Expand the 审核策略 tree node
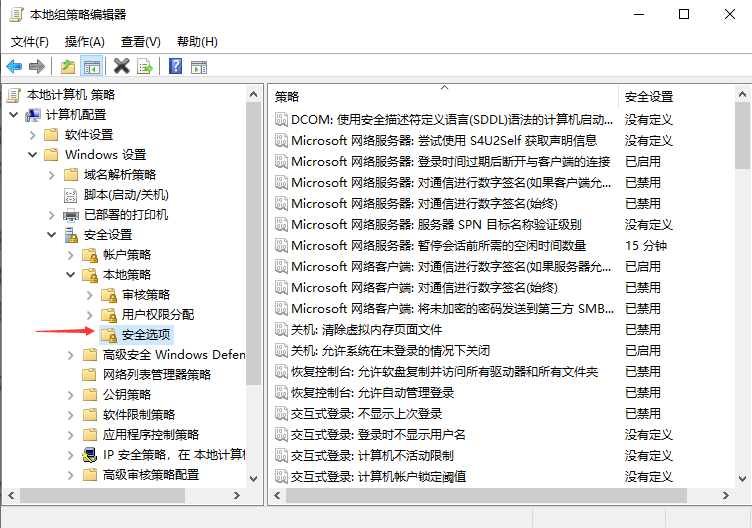Viewport: 752px width, 528px height. [89, 294]
